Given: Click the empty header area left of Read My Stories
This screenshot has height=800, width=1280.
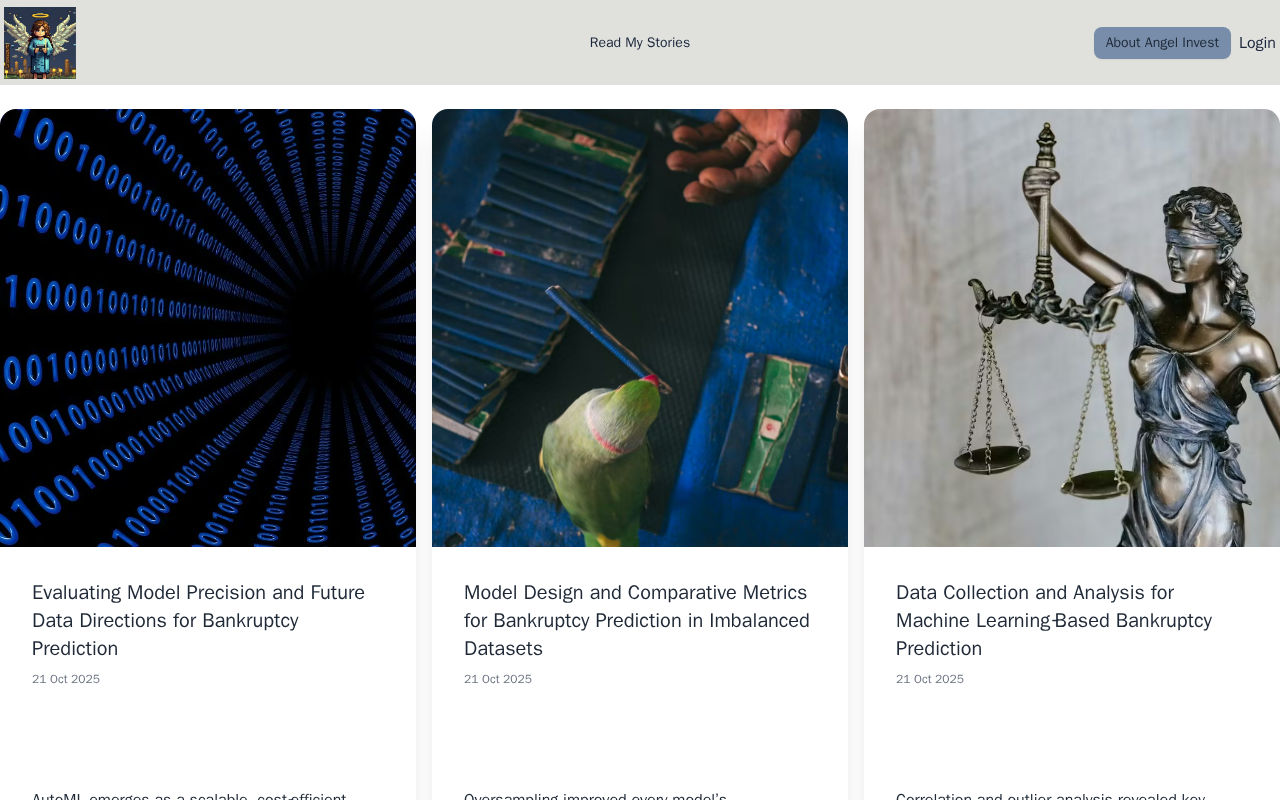Looking at the screenshot, I should click(330, 43).
